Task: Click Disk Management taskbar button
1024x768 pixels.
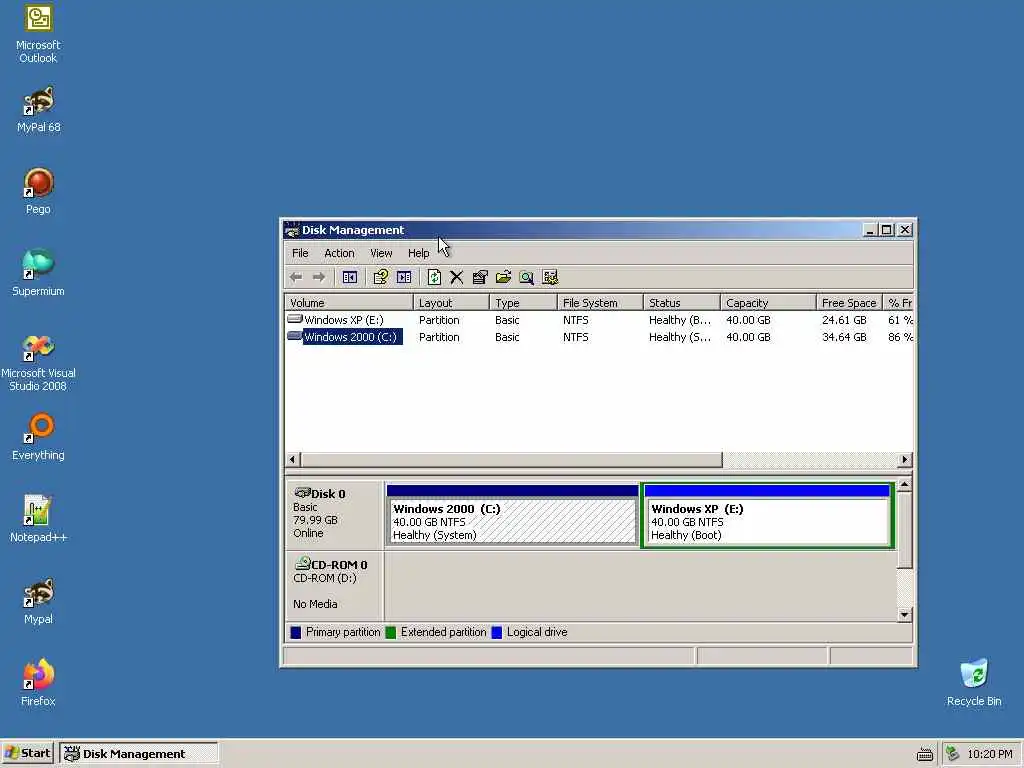Action: pos(138,754)
